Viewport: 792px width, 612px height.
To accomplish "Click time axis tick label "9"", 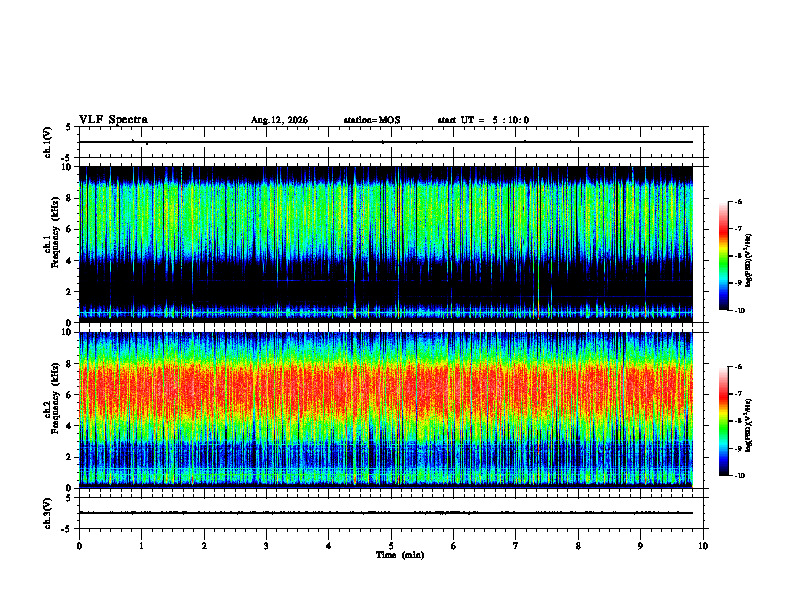I will point(640,546).
